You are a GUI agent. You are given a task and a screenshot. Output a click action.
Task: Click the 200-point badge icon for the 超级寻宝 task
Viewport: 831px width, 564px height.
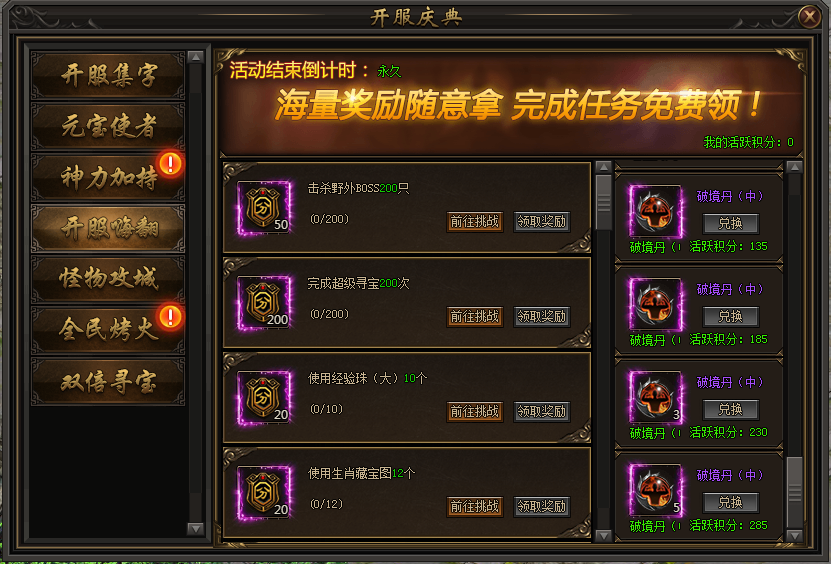pos(264,303)
